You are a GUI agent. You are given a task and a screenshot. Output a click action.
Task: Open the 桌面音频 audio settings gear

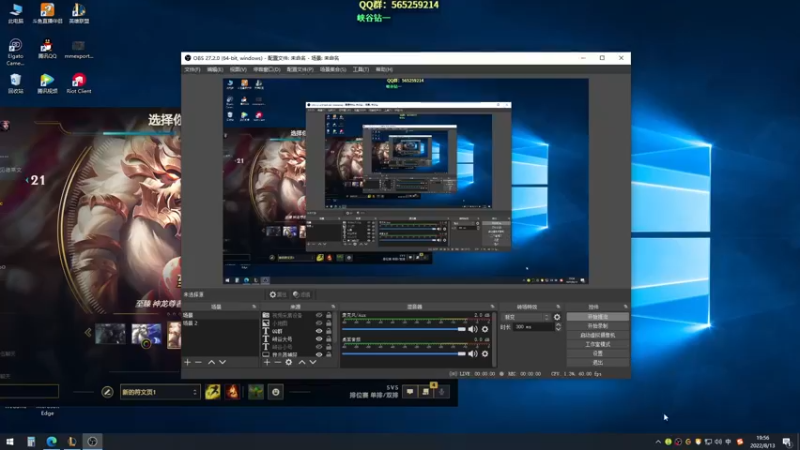[485, 353]
